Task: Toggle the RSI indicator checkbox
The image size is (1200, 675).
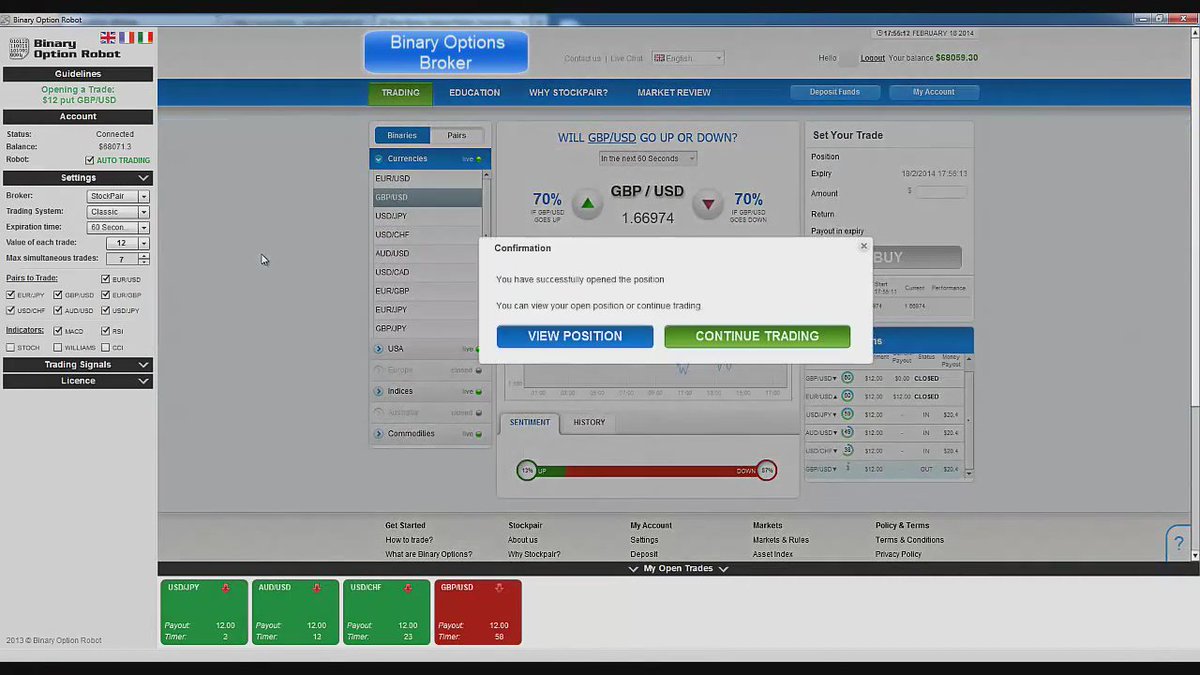Action: [106, 331]
